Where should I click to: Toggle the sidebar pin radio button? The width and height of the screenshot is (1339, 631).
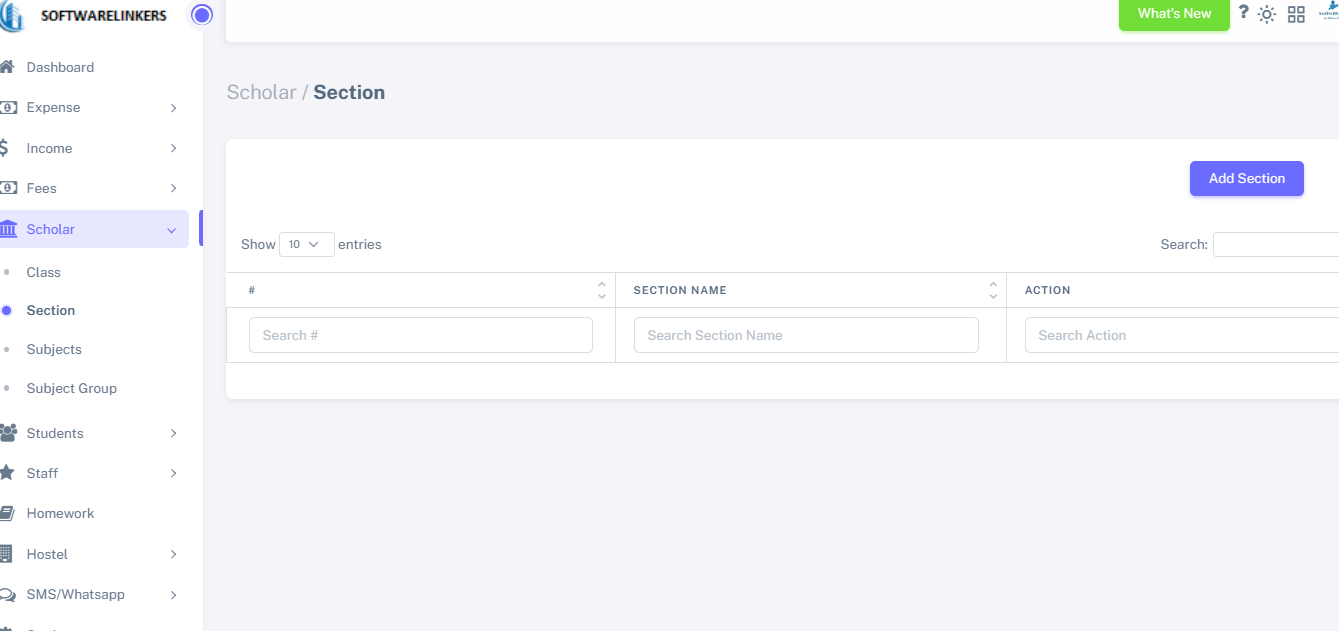202,15
